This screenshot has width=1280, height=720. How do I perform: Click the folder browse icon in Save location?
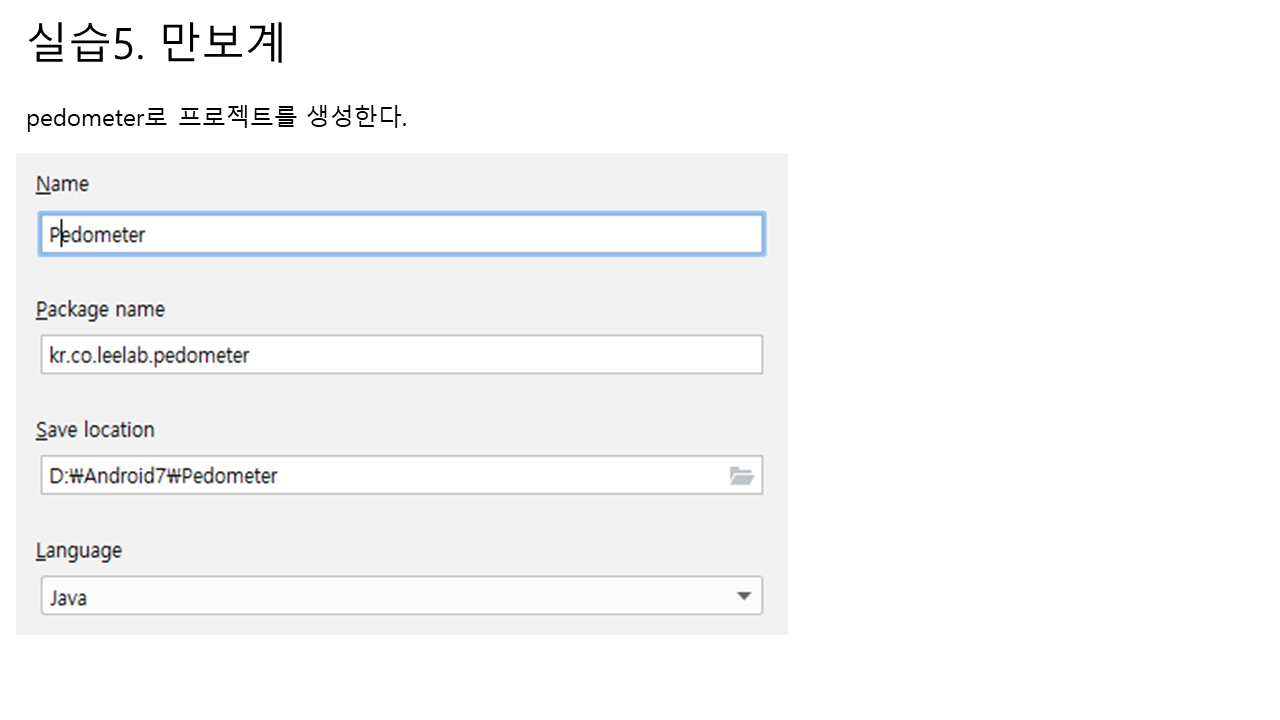pos(741,476)
